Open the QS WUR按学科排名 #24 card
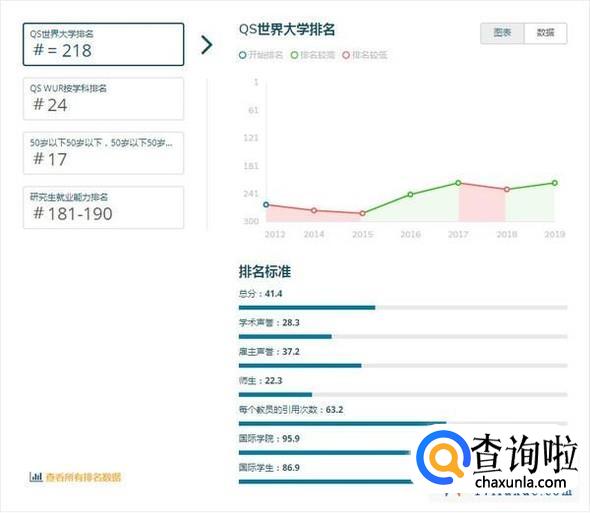 (103, 99)
